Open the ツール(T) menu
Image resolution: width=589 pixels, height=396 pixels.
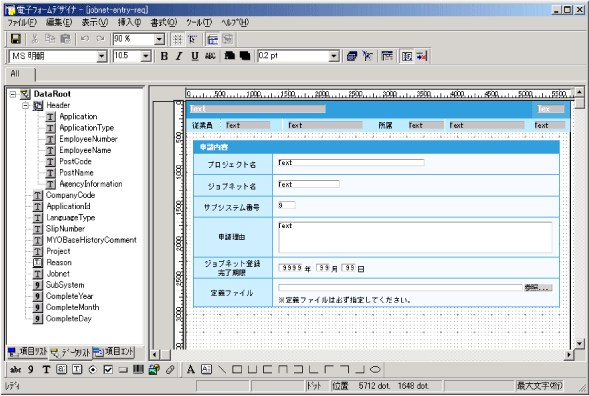tap(199, 23)
